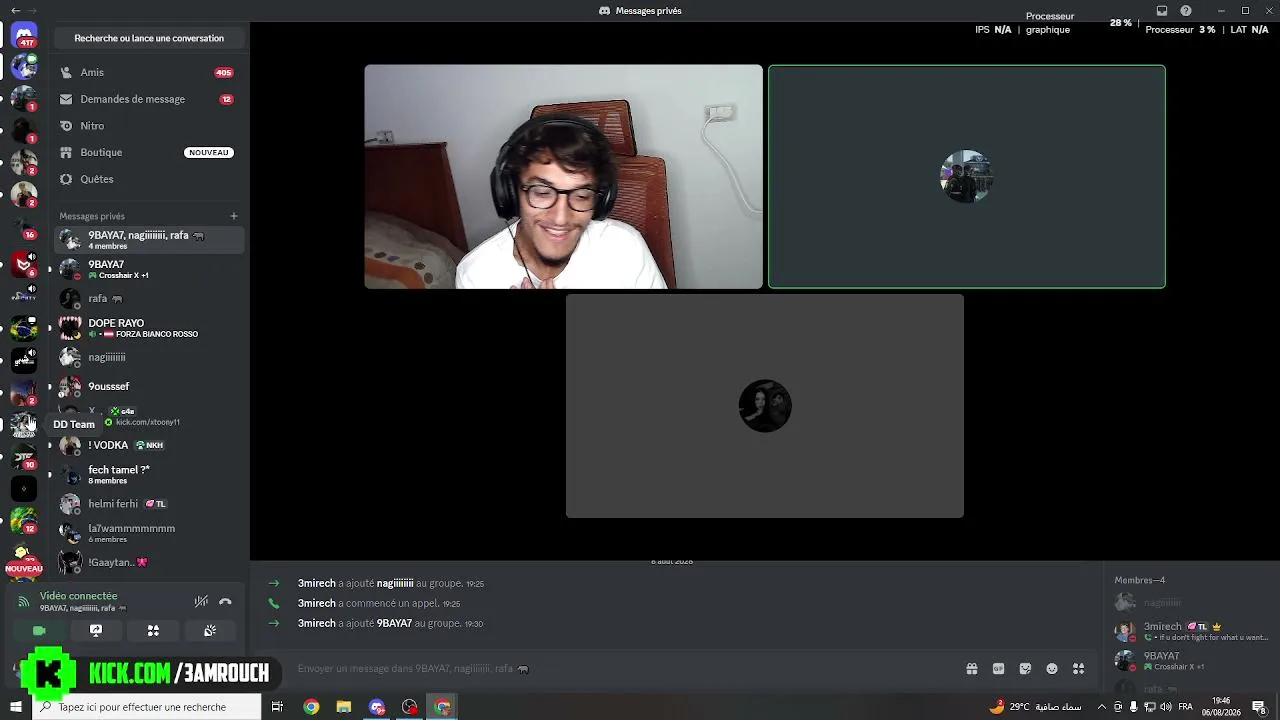The width and height of the screenshot is (1280, 720).
Task: Open File Explorer from the taskbar
Action: [344, 707]
